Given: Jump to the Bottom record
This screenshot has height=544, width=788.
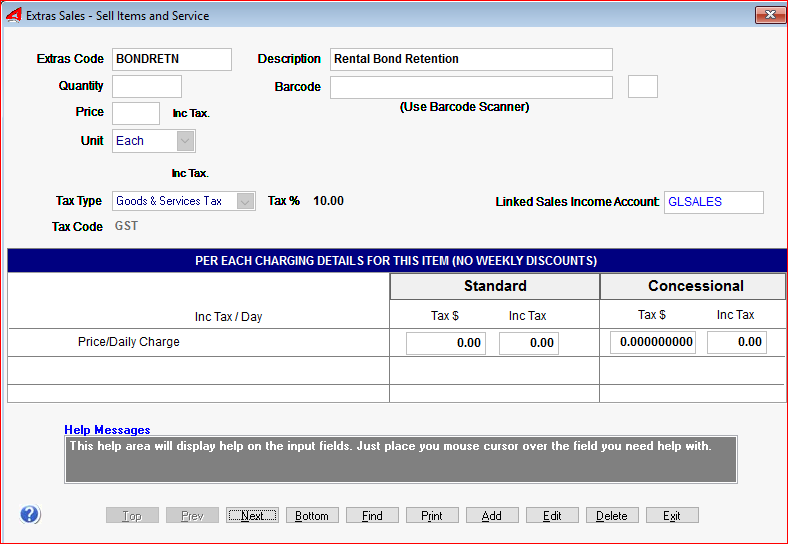Looking at the screenshot, I should 312,515.
